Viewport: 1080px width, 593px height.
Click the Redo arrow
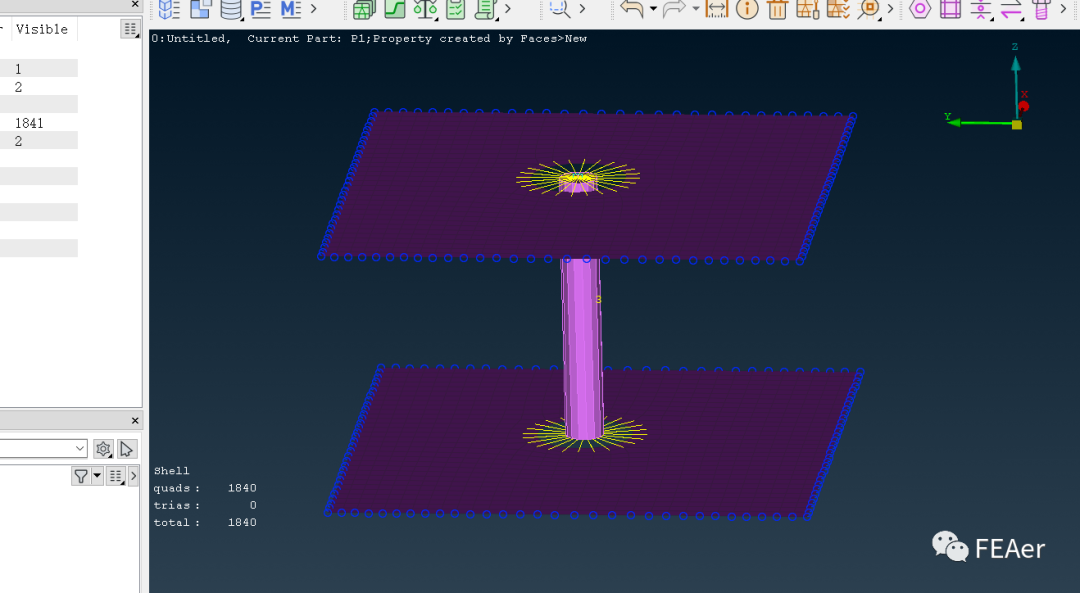674,9
